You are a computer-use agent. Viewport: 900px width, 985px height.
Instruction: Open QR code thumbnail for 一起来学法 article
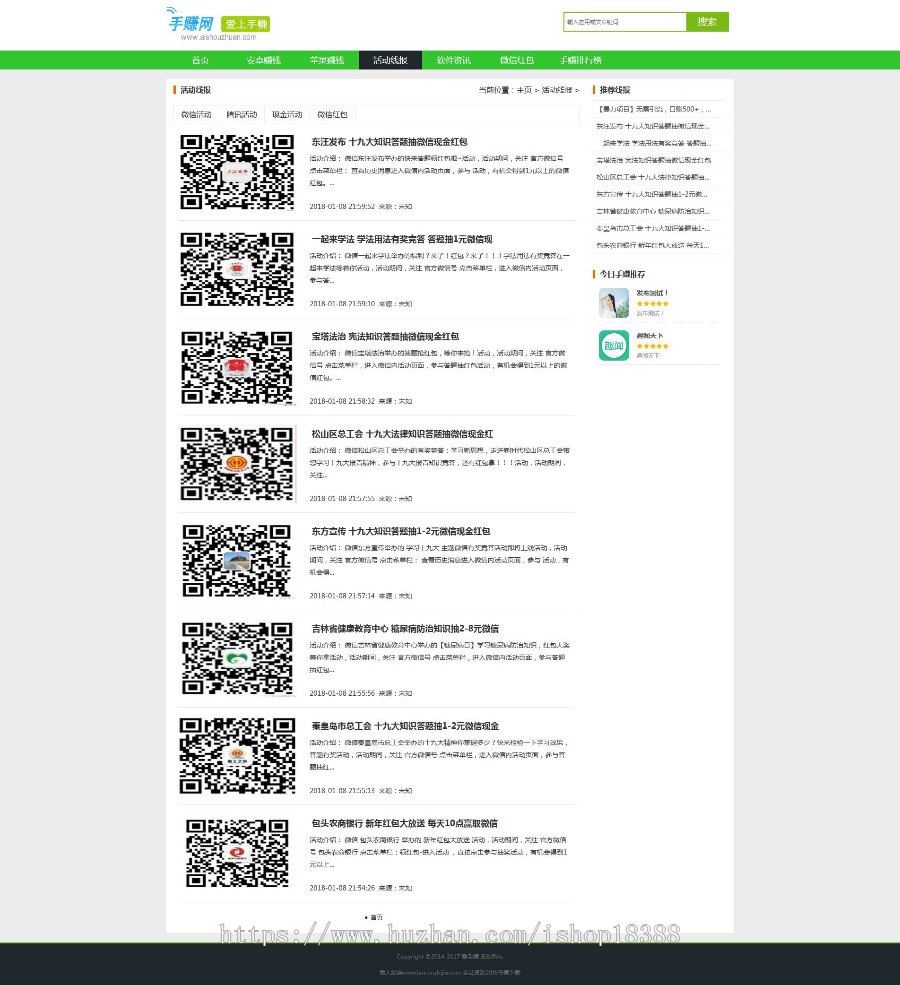click(237, 269)
